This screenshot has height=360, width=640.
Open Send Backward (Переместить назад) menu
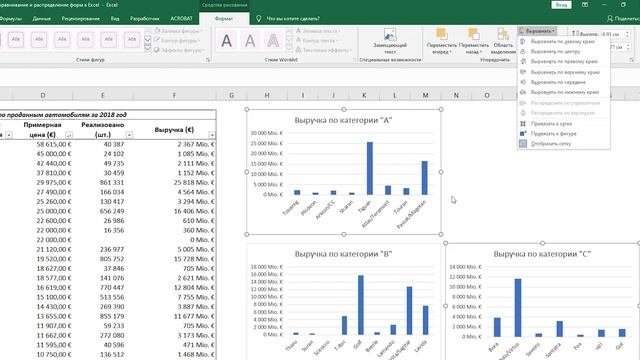[x=473, y=41]
